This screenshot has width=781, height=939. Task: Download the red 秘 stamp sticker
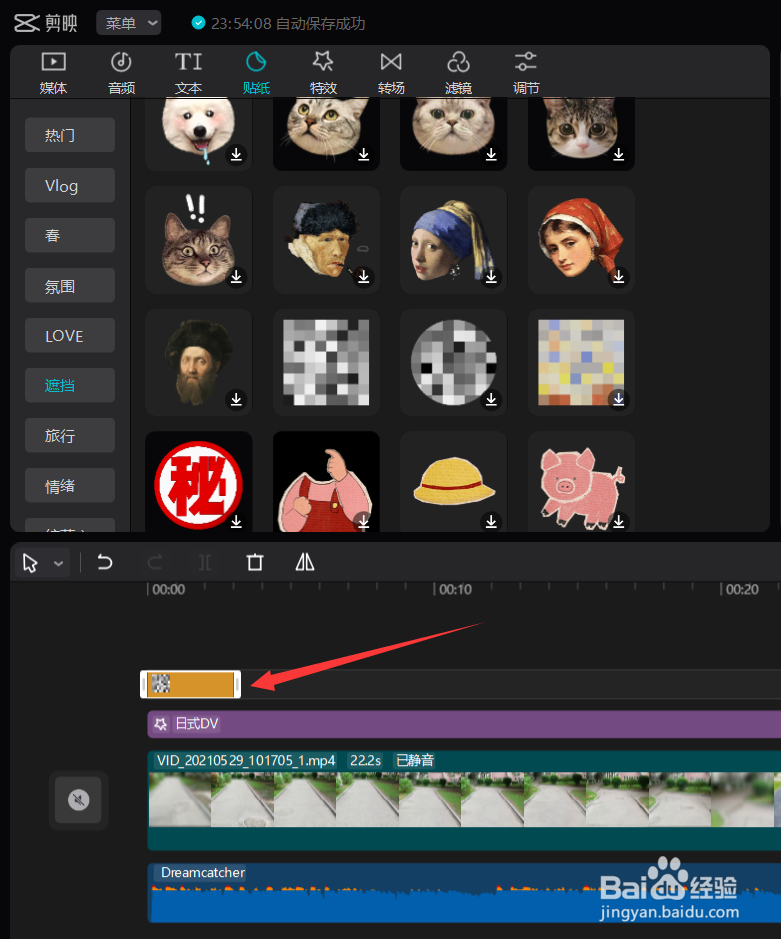237,521
